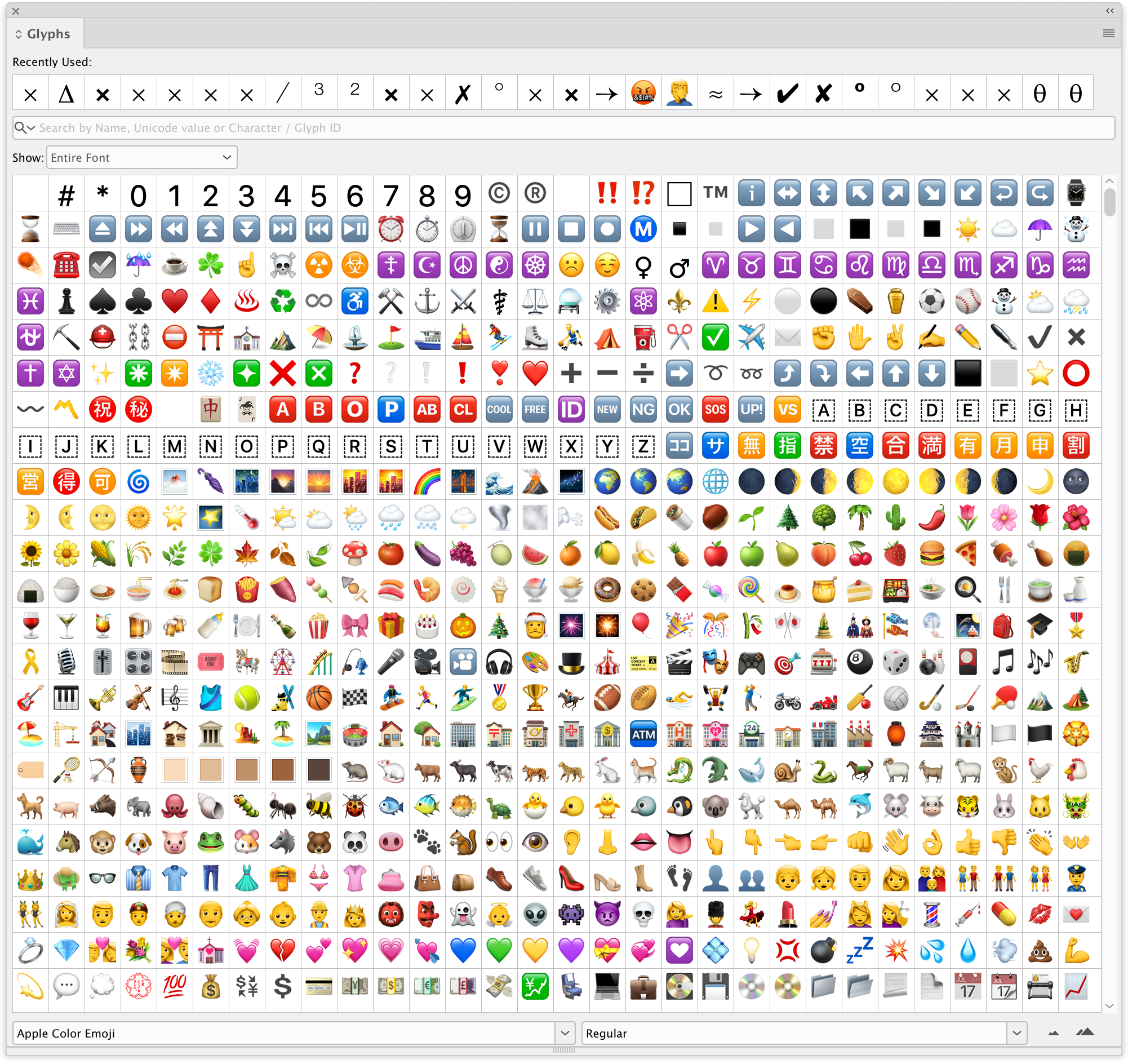Select the green checkmark button emoji
The height and width of the screenshot is (1064, 1128).
pyautogui.click(x=715, y=337)
